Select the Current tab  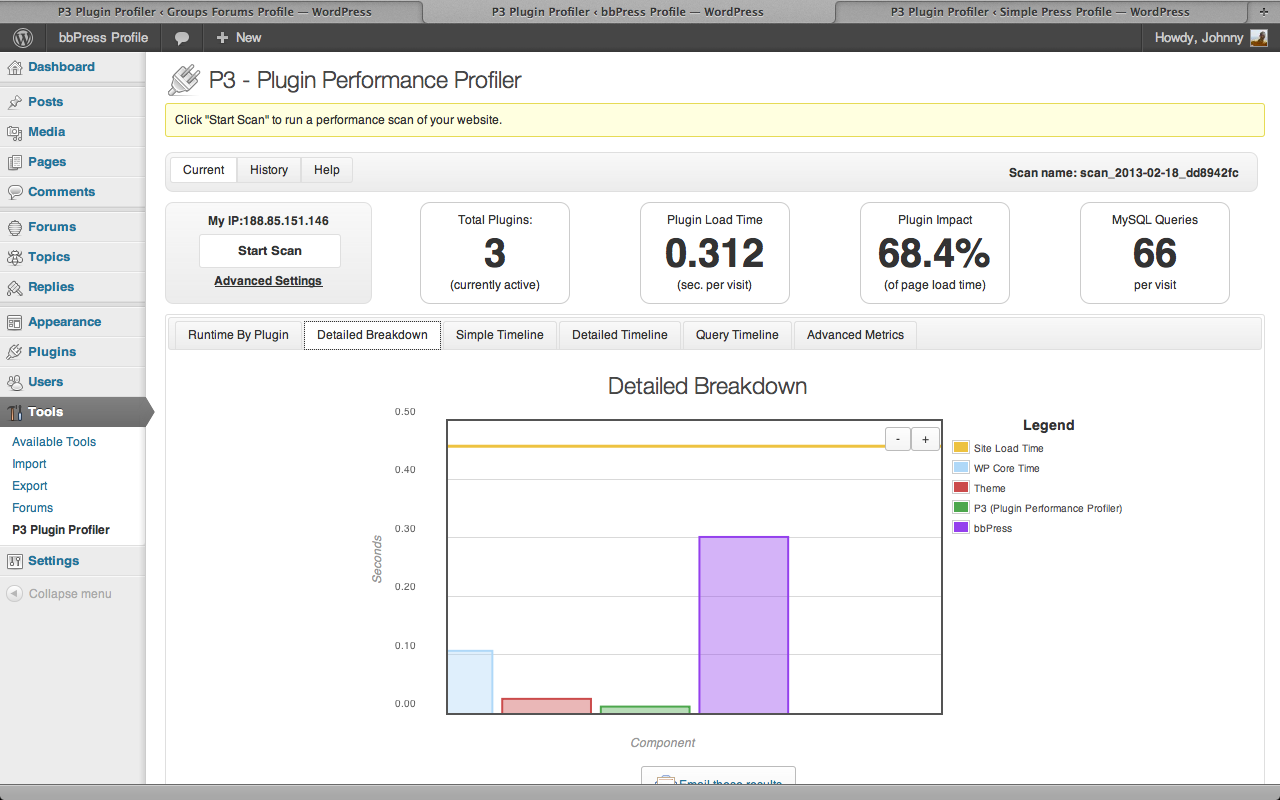coord(204,170)
